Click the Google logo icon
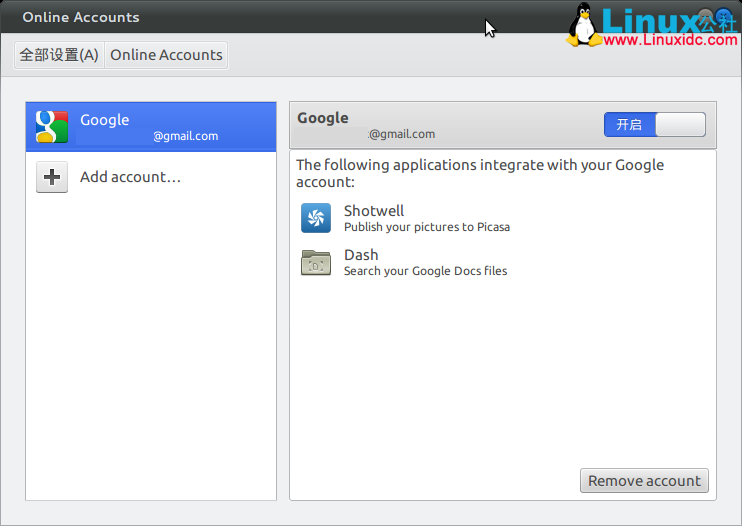Viewport: 742px width, 526px height. click(52, 127)
